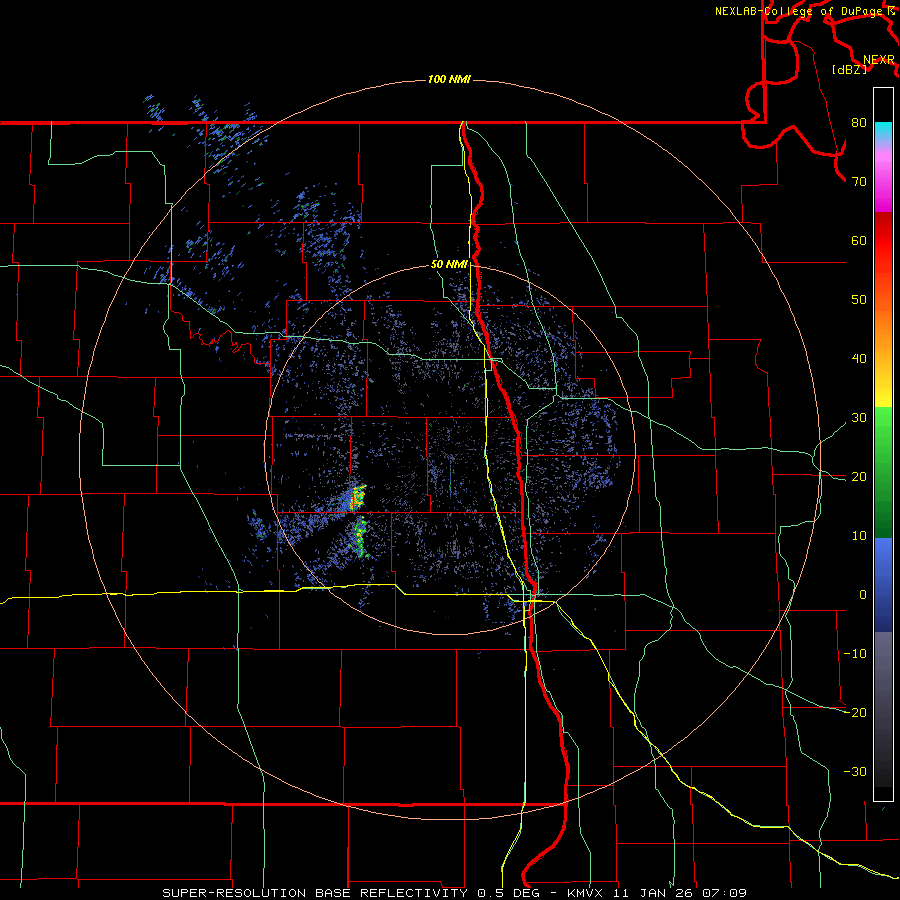
Task: Click the 50 value on the dBZ scale
Action: 859,300
